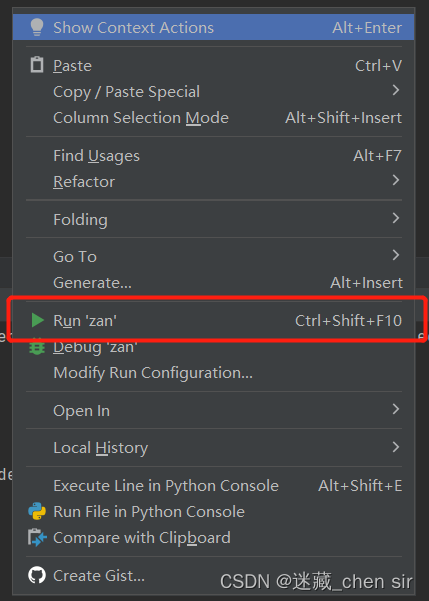Click the GitHub Create Gist icon

click(37, 575)
